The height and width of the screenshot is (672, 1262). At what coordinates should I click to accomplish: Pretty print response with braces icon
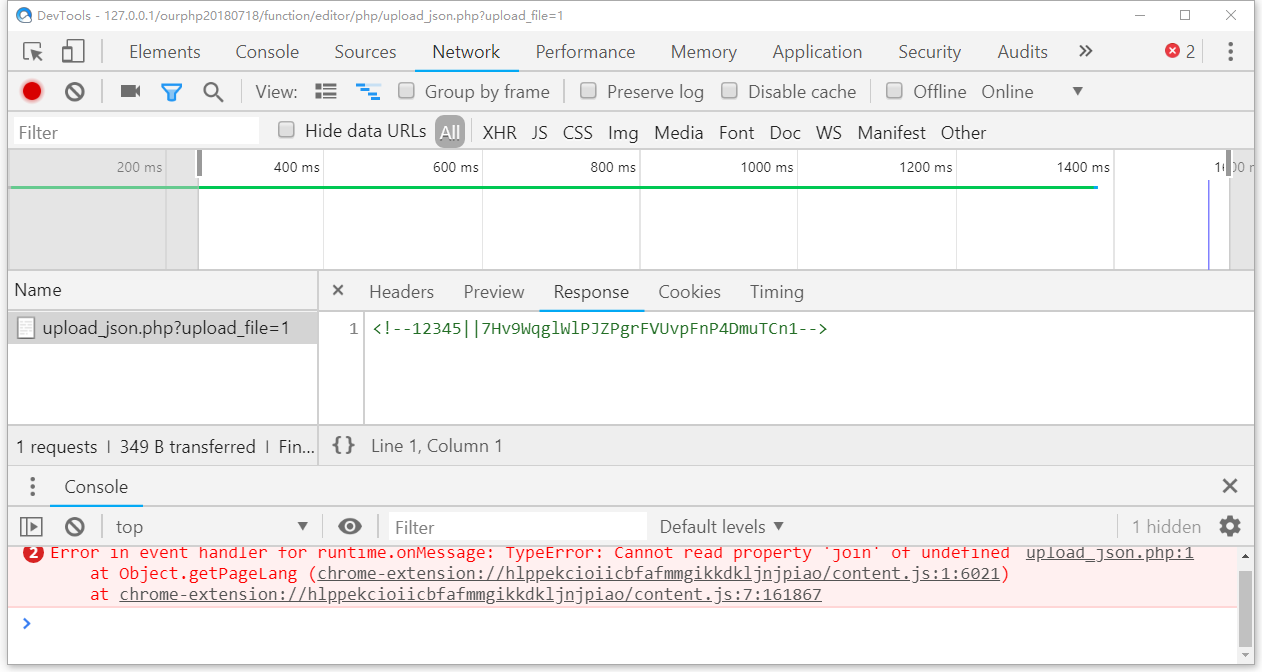pos(343,445)
